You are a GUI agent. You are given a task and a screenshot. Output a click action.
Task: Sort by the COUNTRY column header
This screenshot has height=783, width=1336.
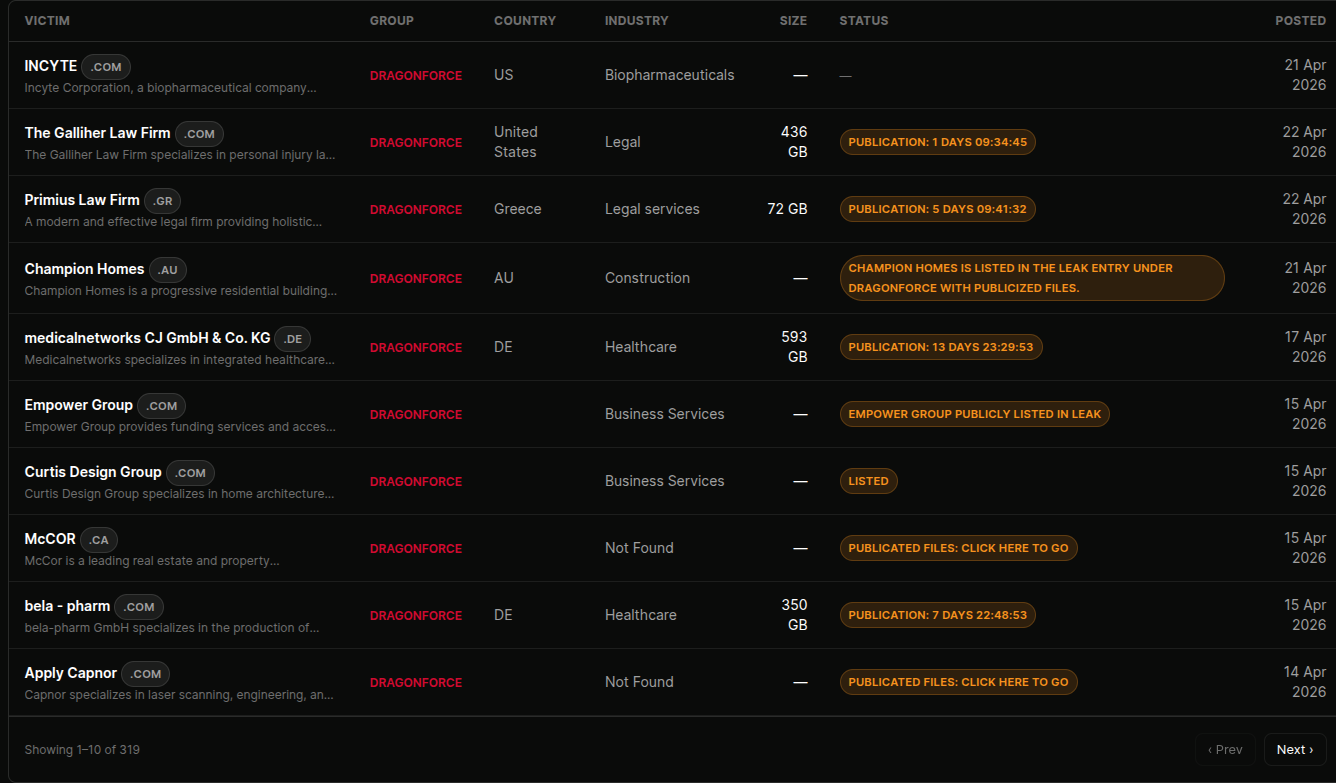coord(525,21)
